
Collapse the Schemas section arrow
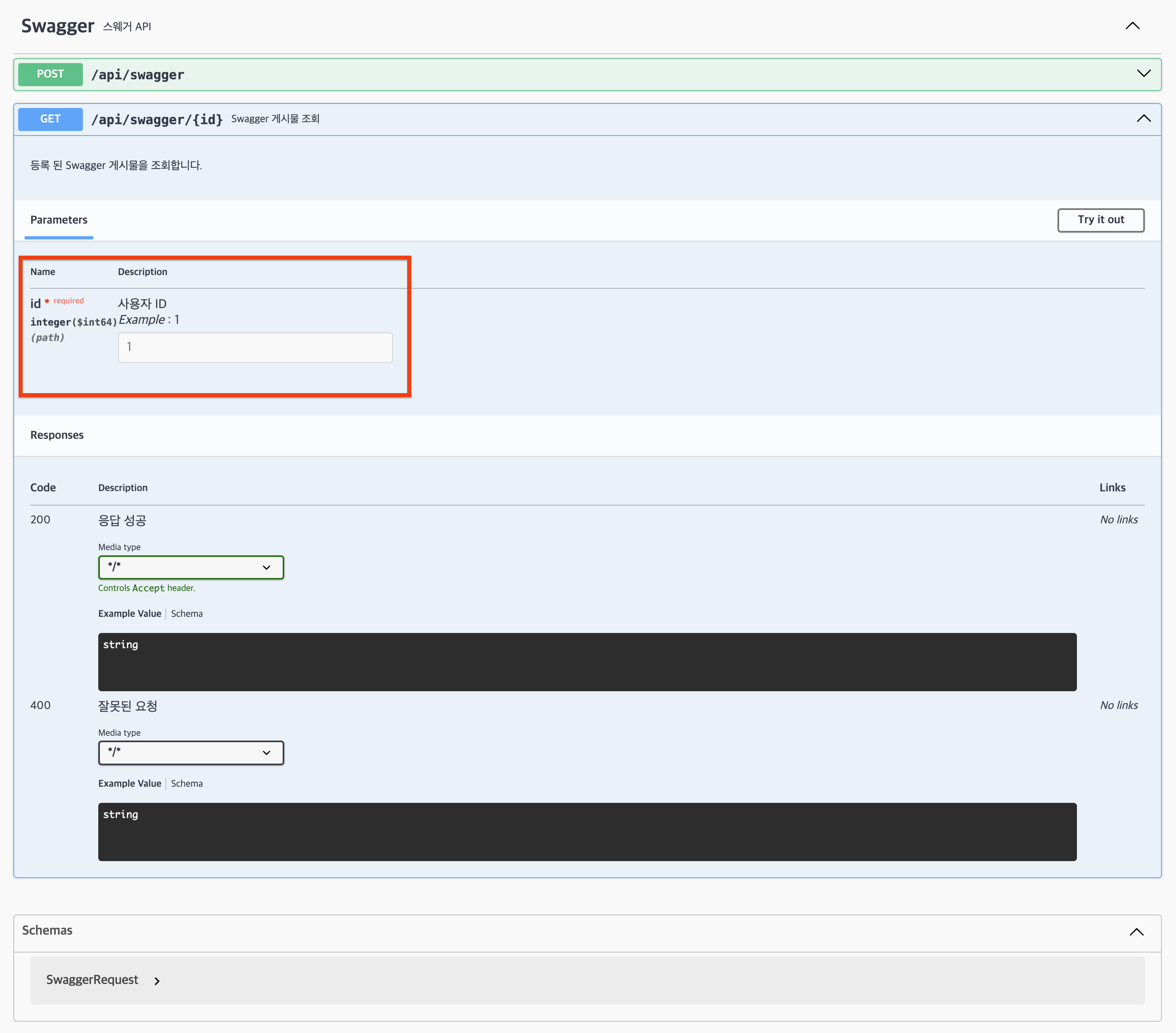[1136, 932]
